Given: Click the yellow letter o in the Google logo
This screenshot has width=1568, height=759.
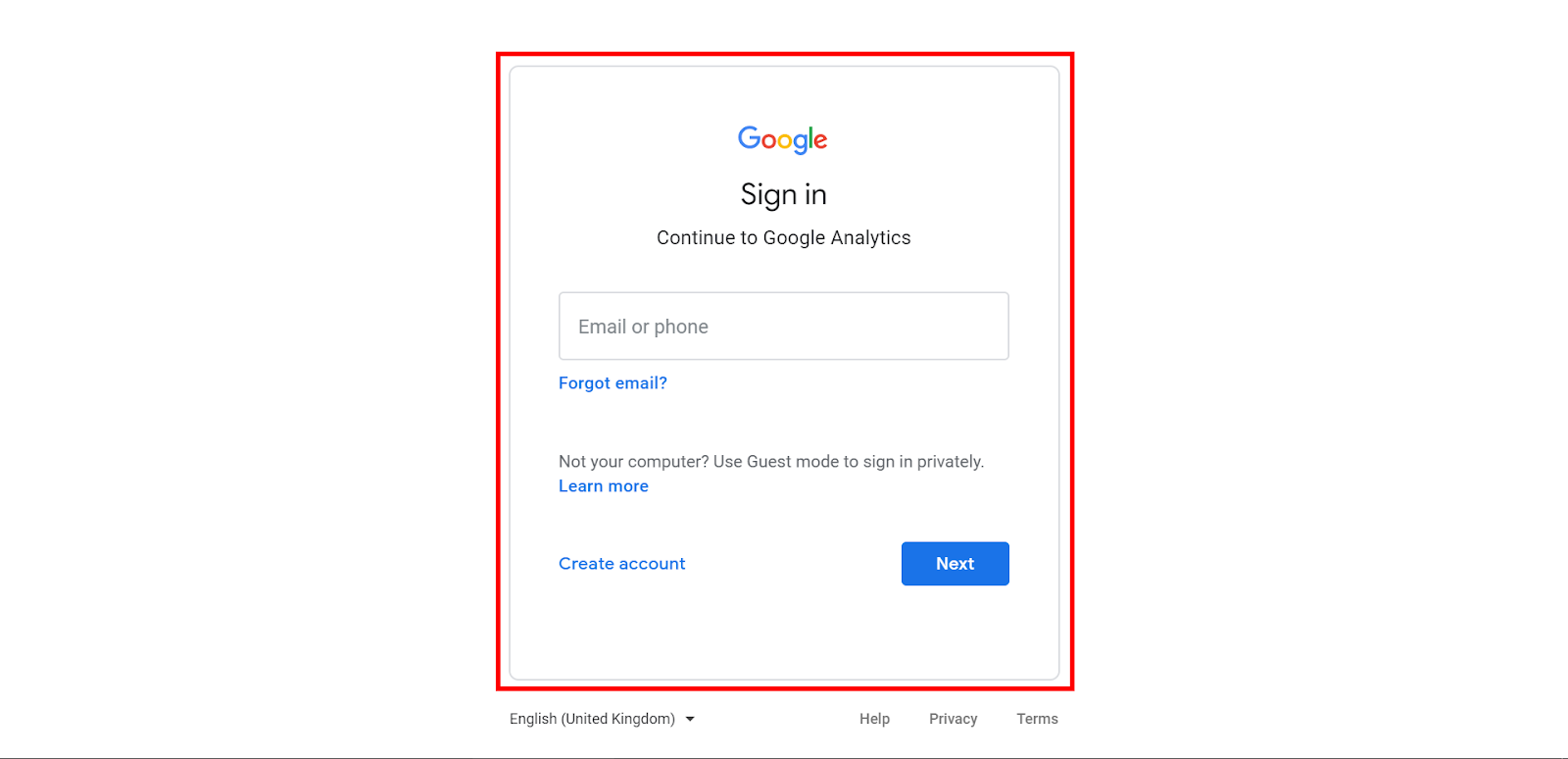Looking at the screenshot, I should [785, 141].
